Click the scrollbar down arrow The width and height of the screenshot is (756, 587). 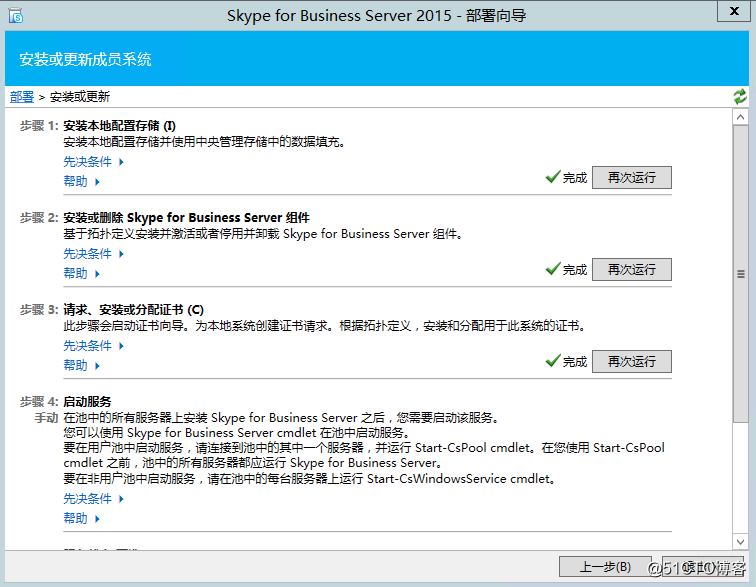tap(740, 542)
